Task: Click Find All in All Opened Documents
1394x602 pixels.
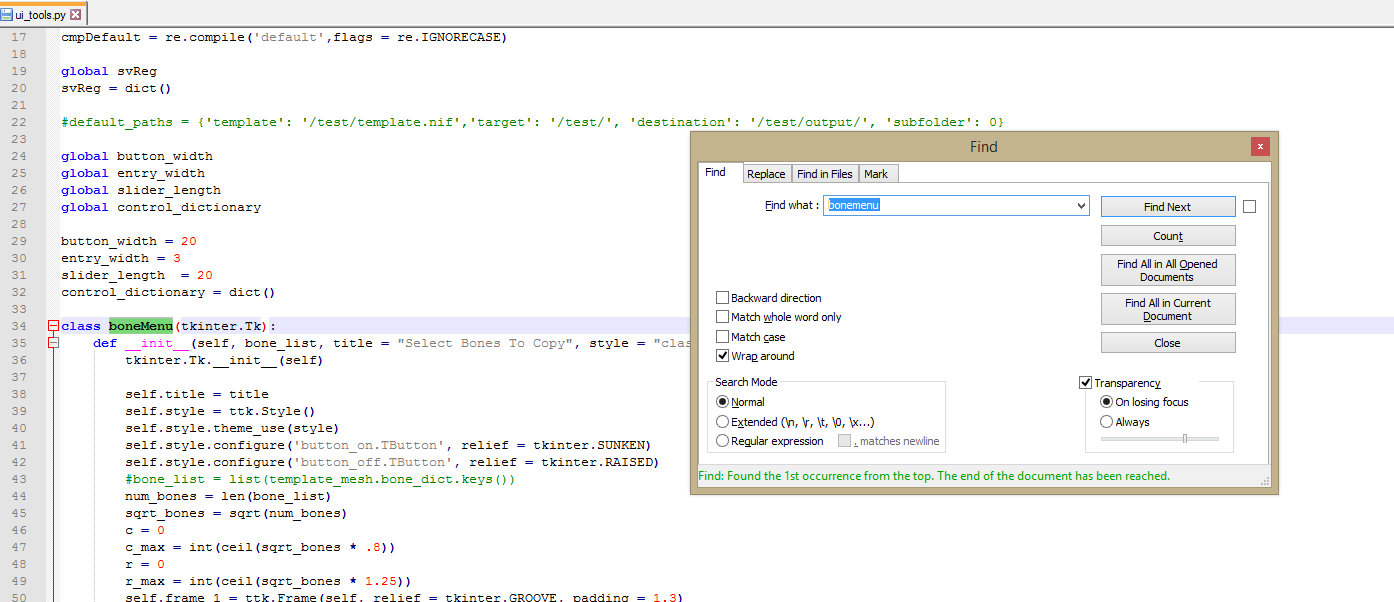Action: click(1168, 270)
